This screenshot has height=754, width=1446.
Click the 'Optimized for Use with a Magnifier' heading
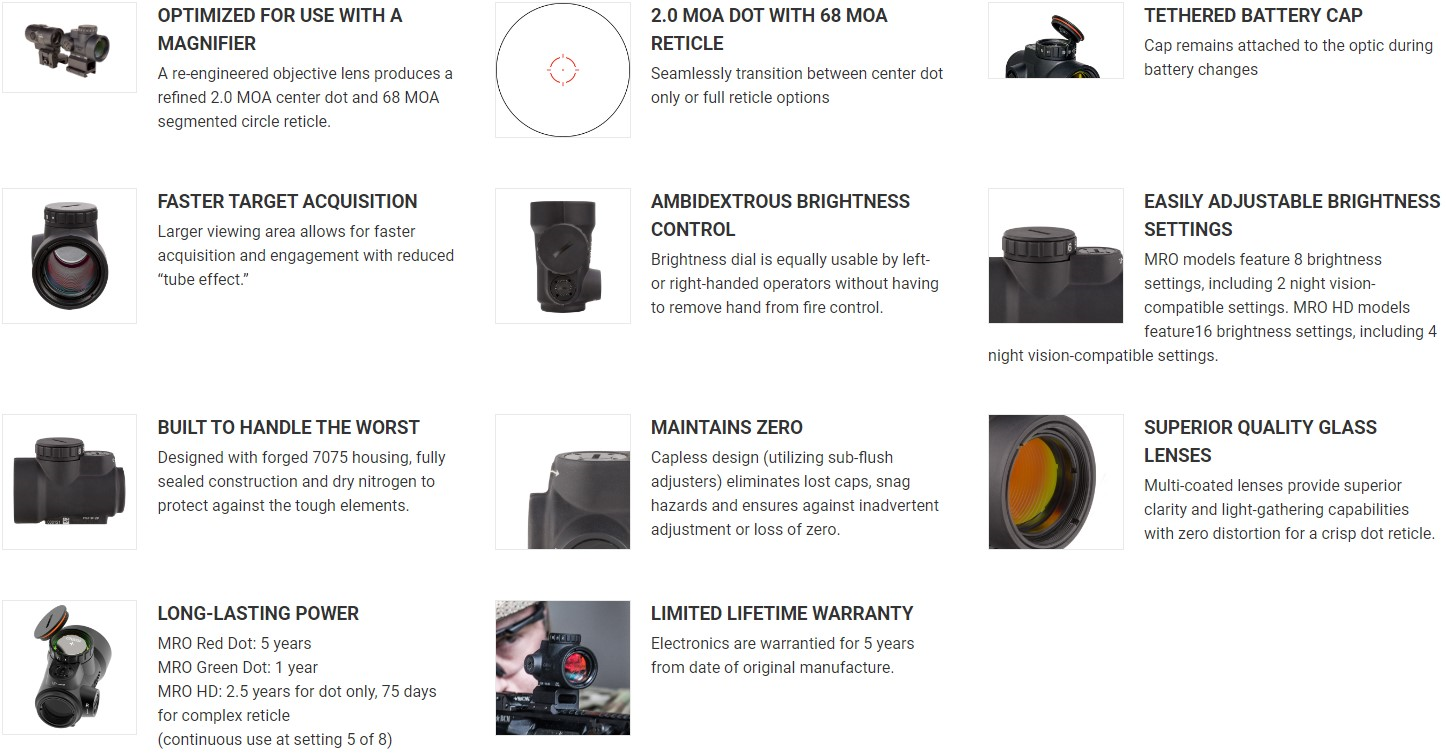click(x=280, y=29)
